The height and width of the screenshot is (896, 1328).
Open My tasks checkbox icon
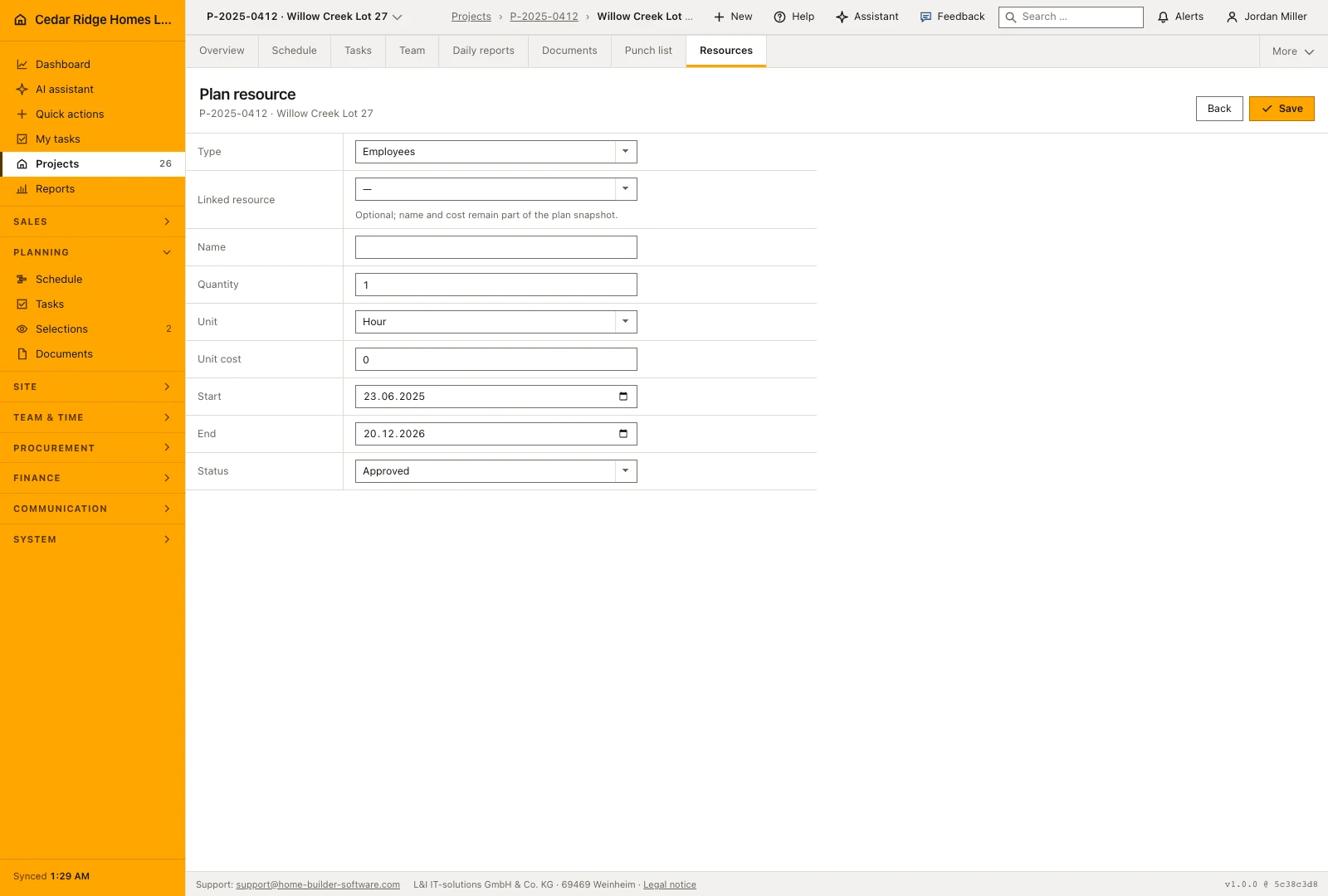(x=22, y=139)
